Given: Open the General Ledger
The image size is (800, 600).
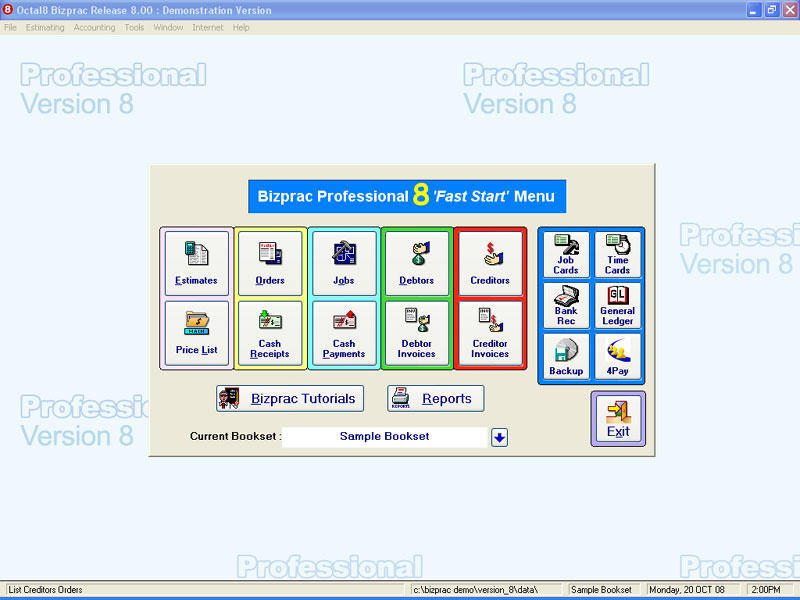Looking at the screenshot, I should pos(617,305).
